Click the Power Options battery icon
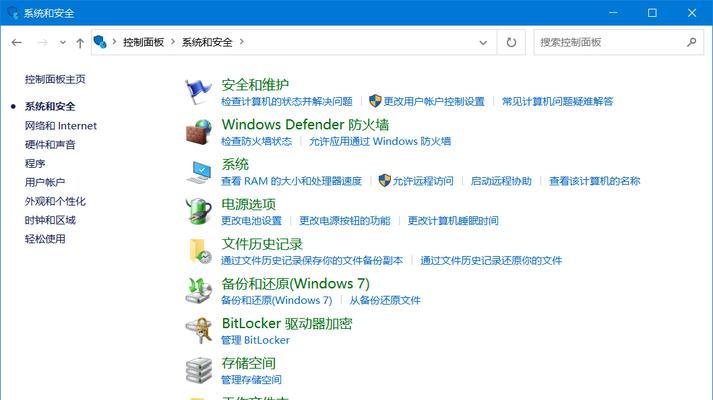The height and width of the screenshot is (400, 713). point(199,211)
